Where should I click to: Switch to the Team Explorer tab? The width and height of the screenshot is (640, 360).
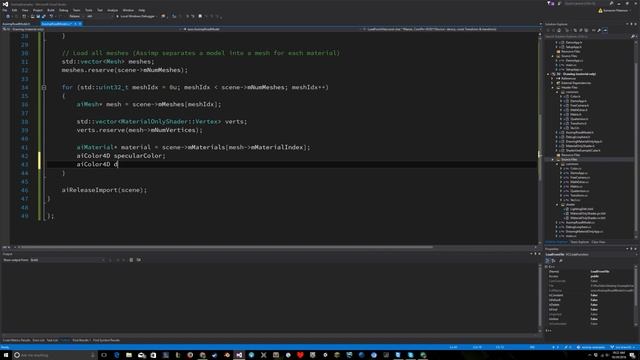point(580,242)
